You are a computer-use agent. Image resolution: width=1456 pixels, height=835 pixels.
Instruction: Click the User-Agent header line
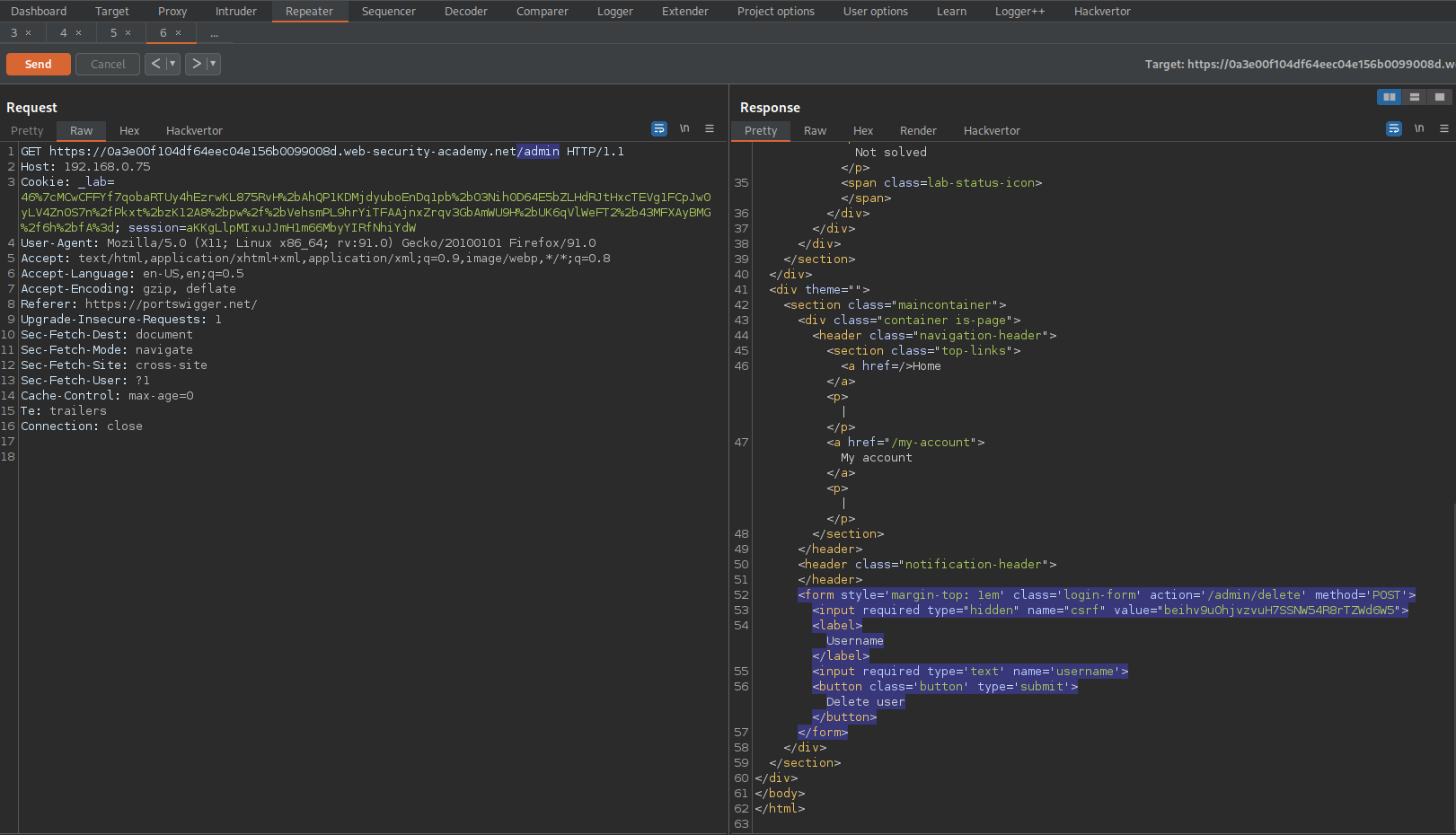point(308,242)
